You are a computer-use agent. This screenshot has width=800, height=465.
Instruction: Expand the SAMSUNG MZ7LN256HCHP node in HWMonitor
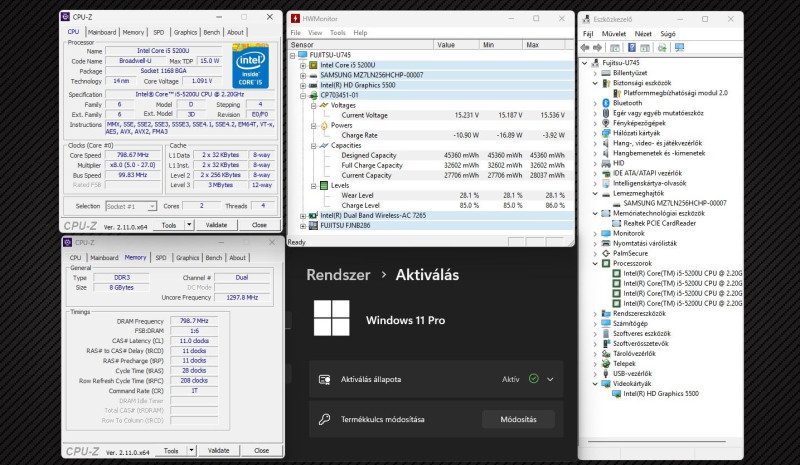pos(303,75)
